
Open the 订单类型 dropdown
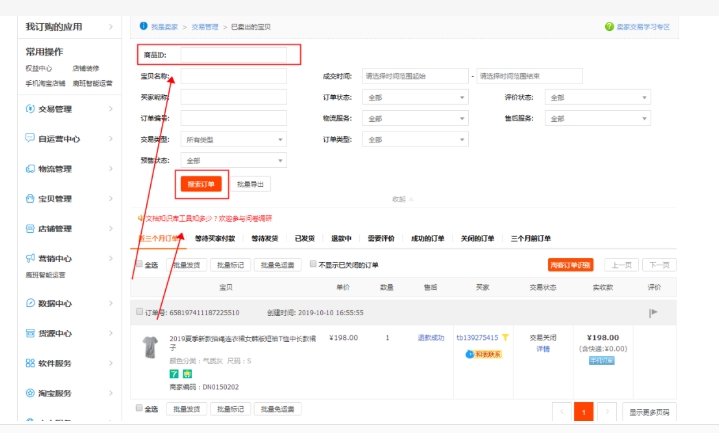point(415,139)
